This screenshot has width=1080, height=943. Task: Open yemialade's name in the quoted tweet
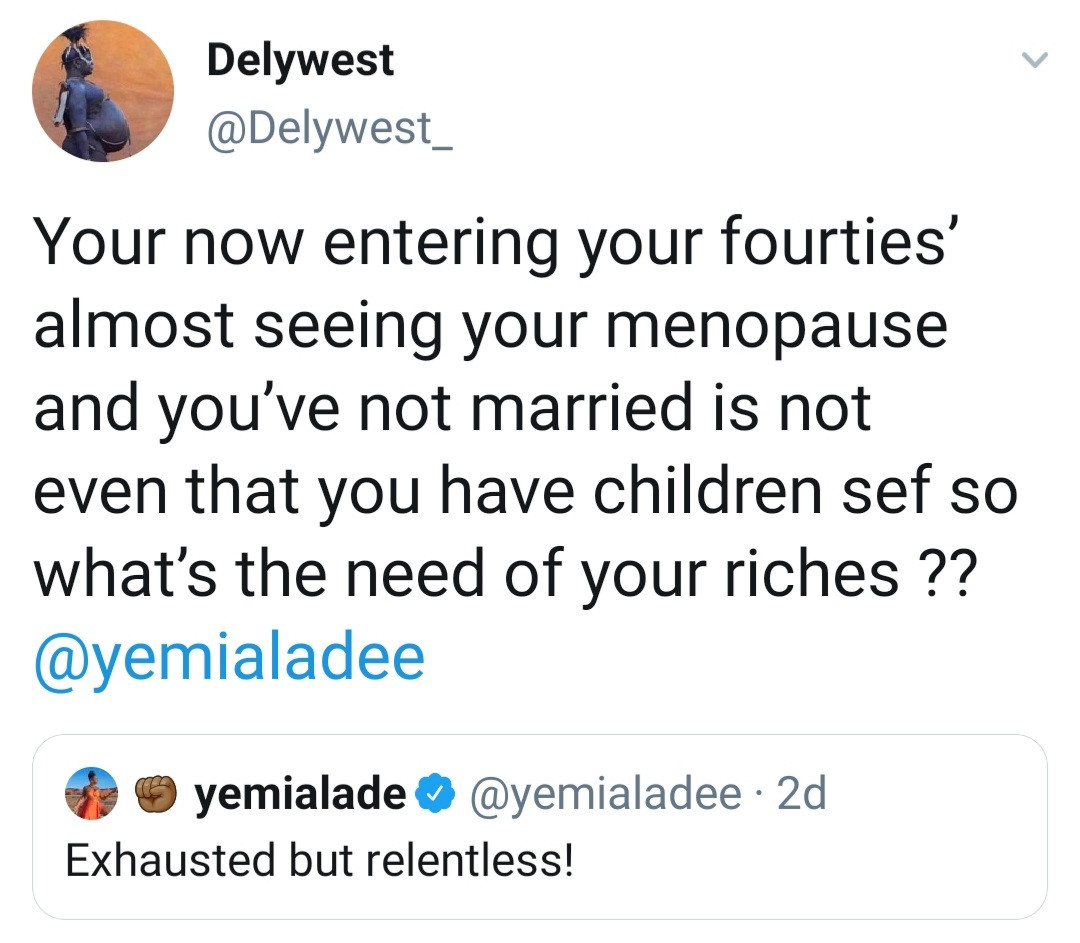[x=299, y=794]
